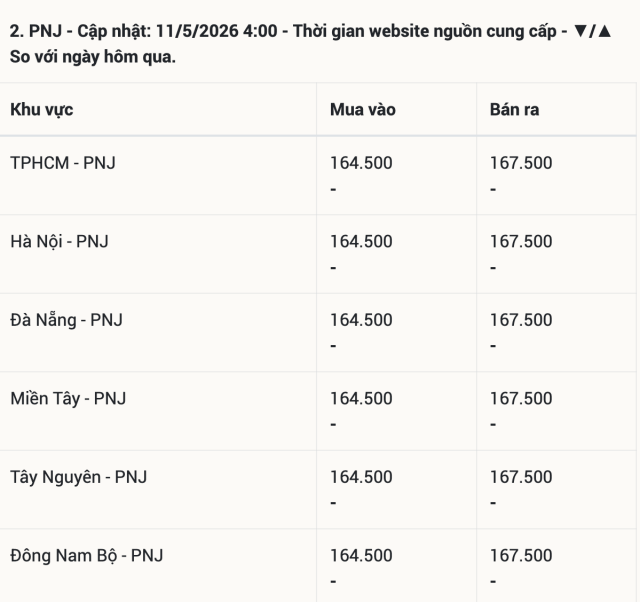Select the Bán ra column header

pos(514,109)
